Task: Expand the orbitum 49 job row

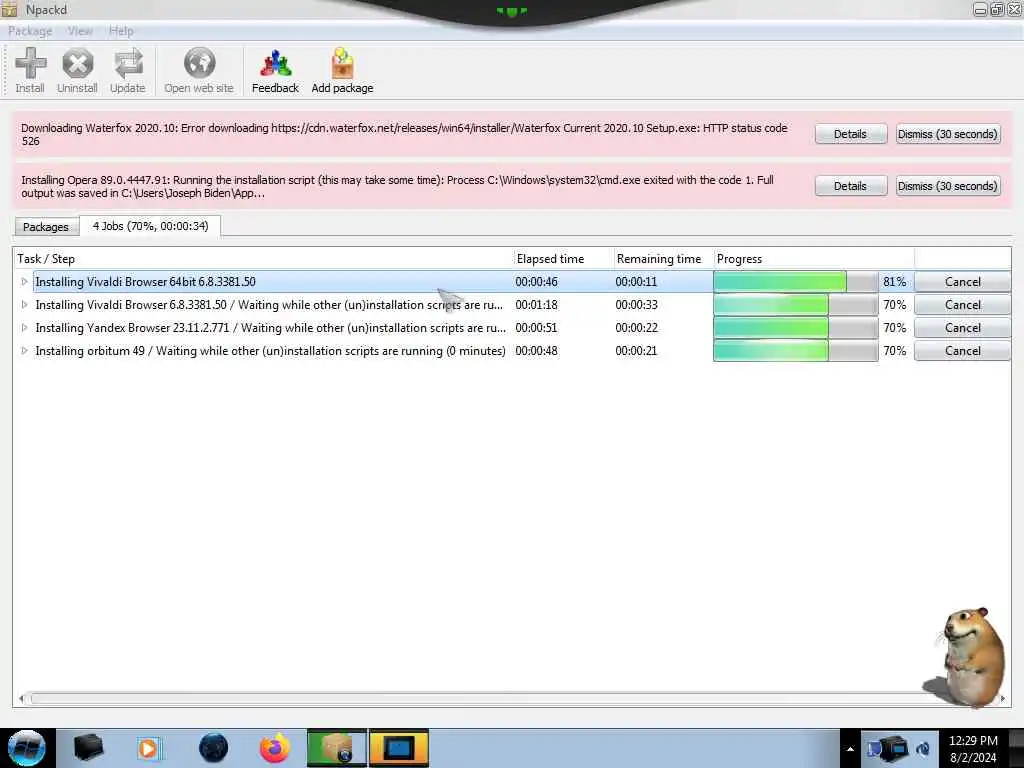Action: click(x=24, y=351)
